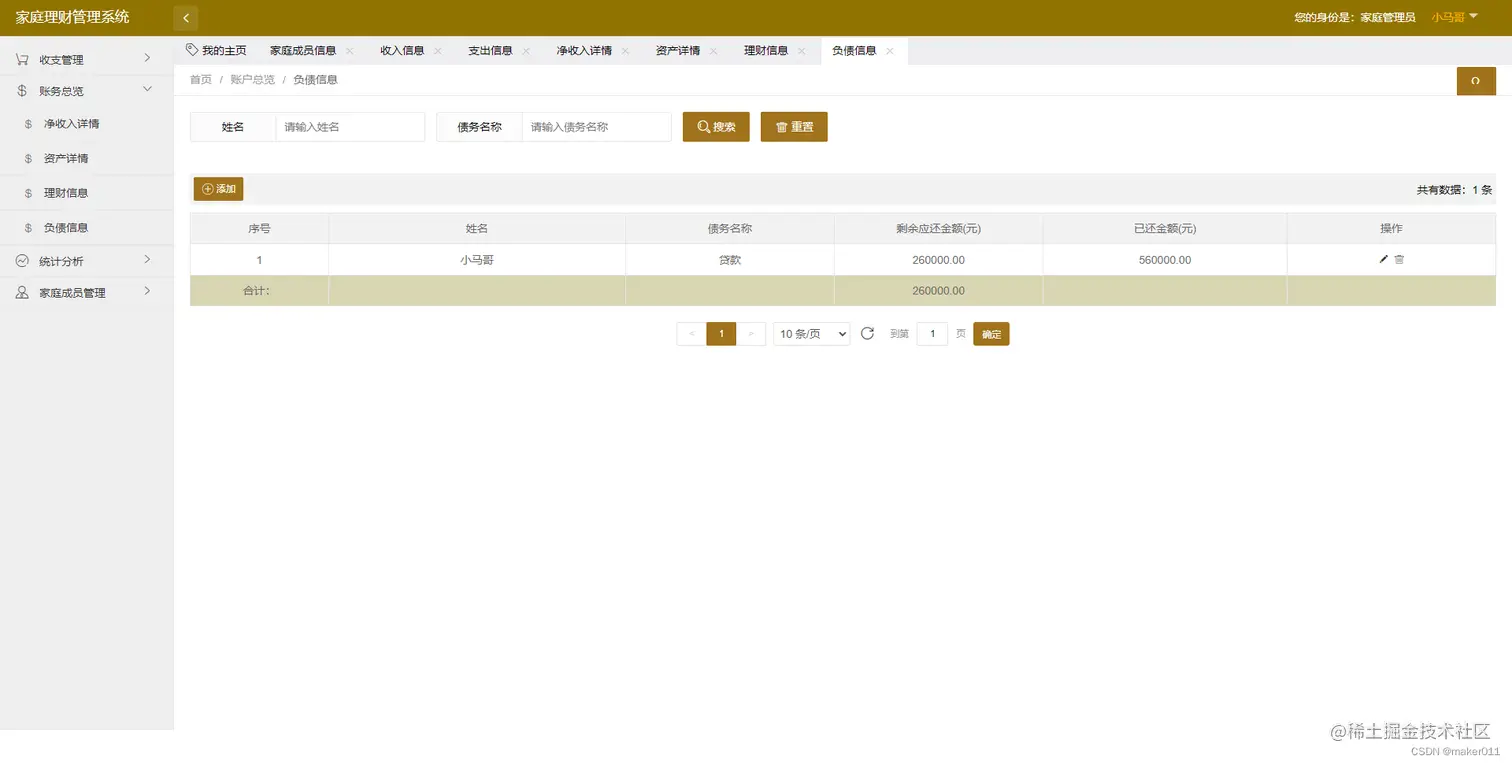The height and width of the screenshot is (763, 1512).
Task: Close the 负债信息 tab
Action: tap(890, 51)
